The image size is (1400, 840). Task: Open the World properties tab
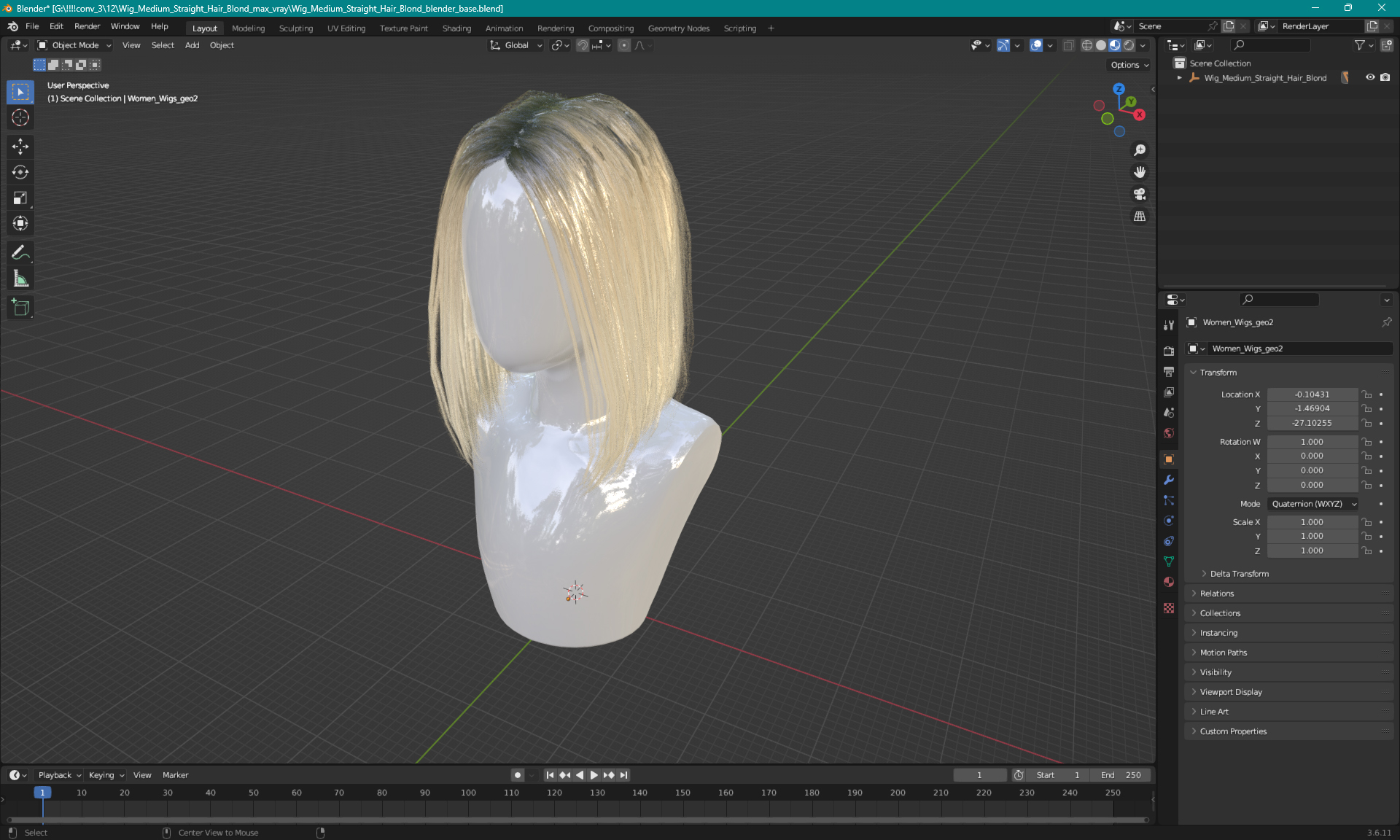pos(1169,433)
